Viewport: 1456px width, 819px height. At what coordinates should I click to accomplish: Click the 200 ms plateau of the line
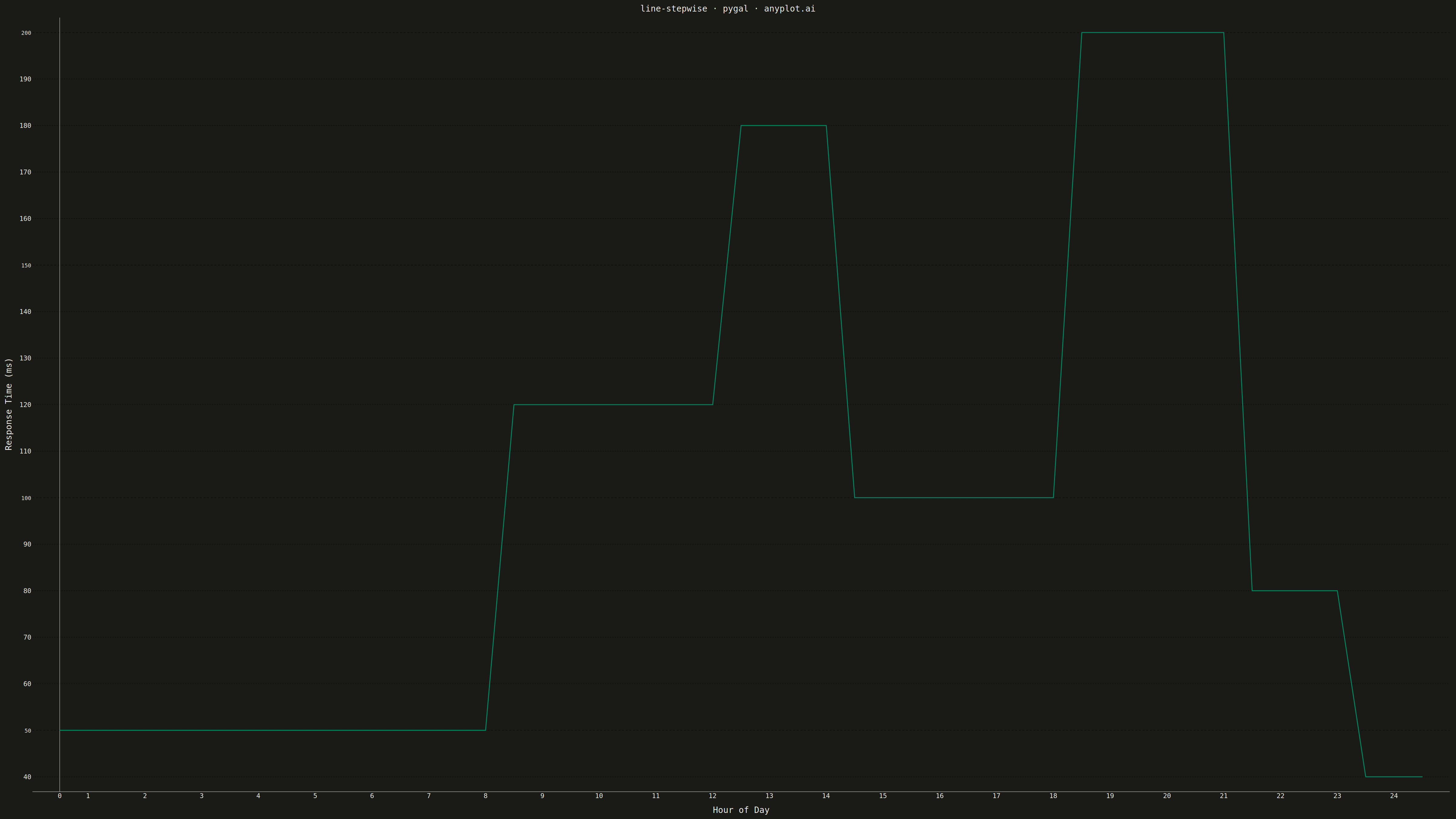(x=1152, y=33)
